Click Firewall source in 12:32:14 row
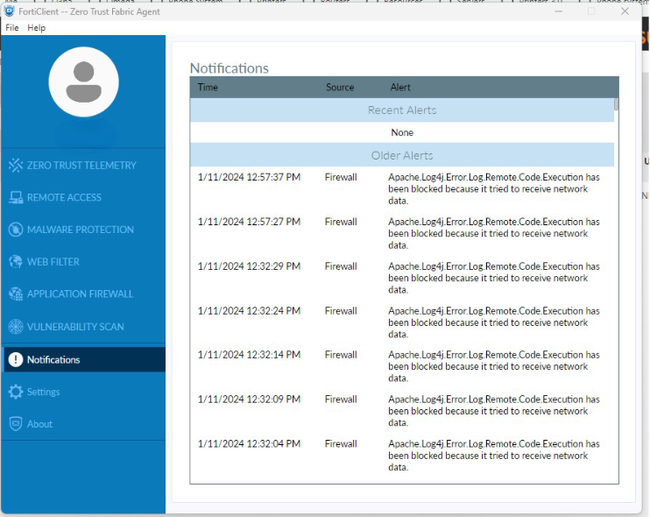Screen dimensions: 650x517 click(x=341, y=355)
